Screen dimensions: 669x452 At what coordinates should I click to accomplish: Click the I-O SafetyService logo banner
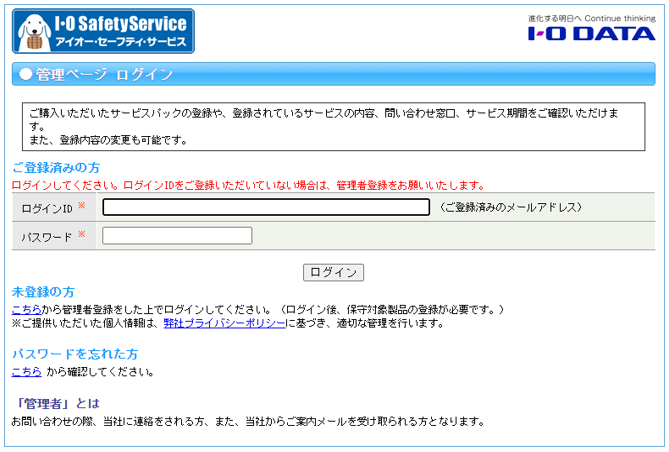(104, 31)
